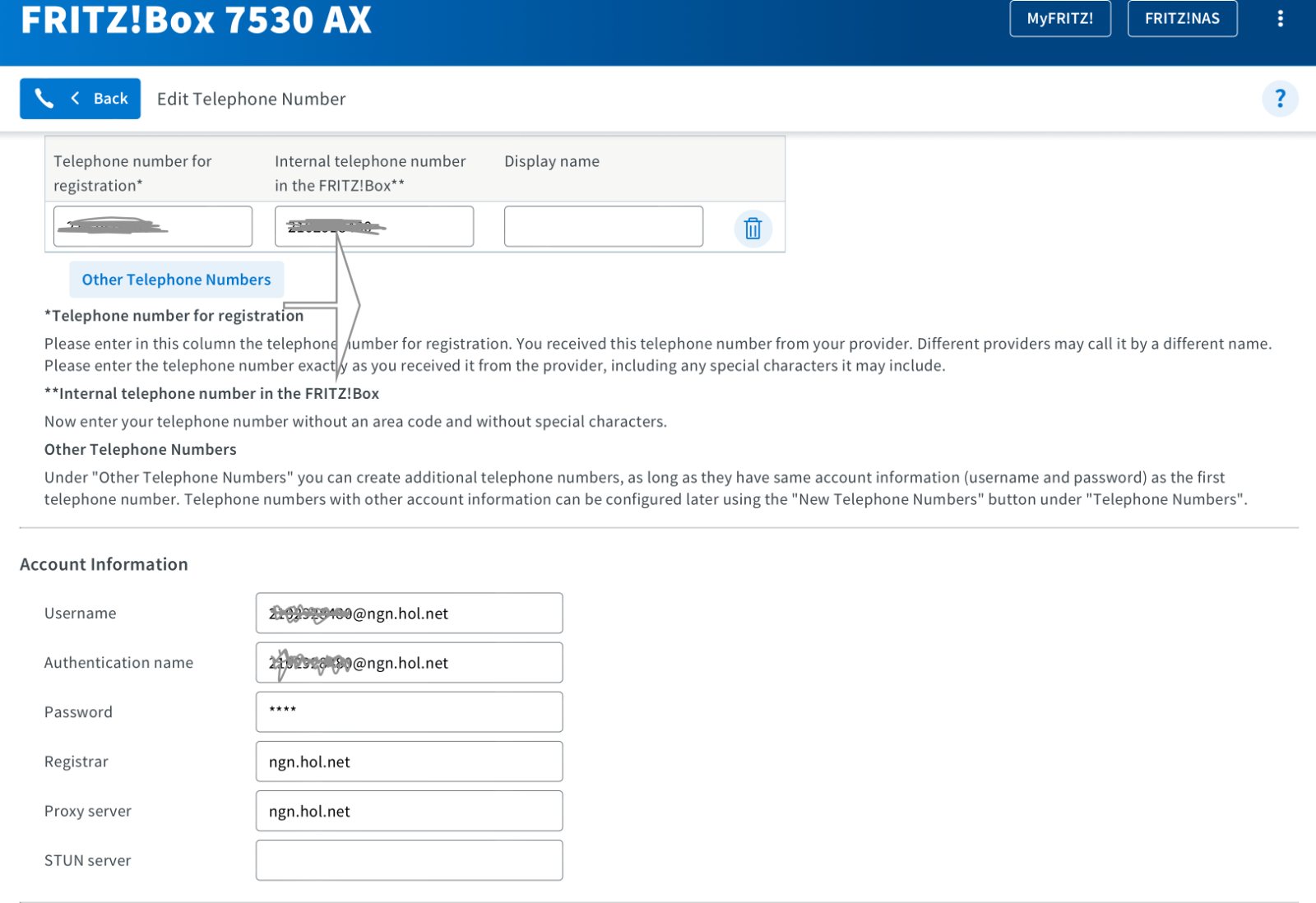
Task: Click the Display name column header
Action: [552, 161]
